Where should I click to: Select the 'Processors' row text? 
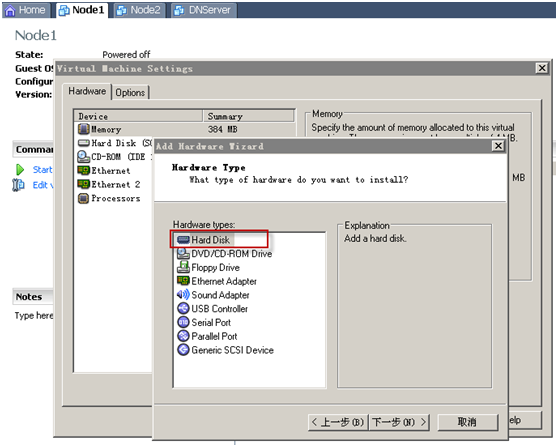(x=116, y=198)
